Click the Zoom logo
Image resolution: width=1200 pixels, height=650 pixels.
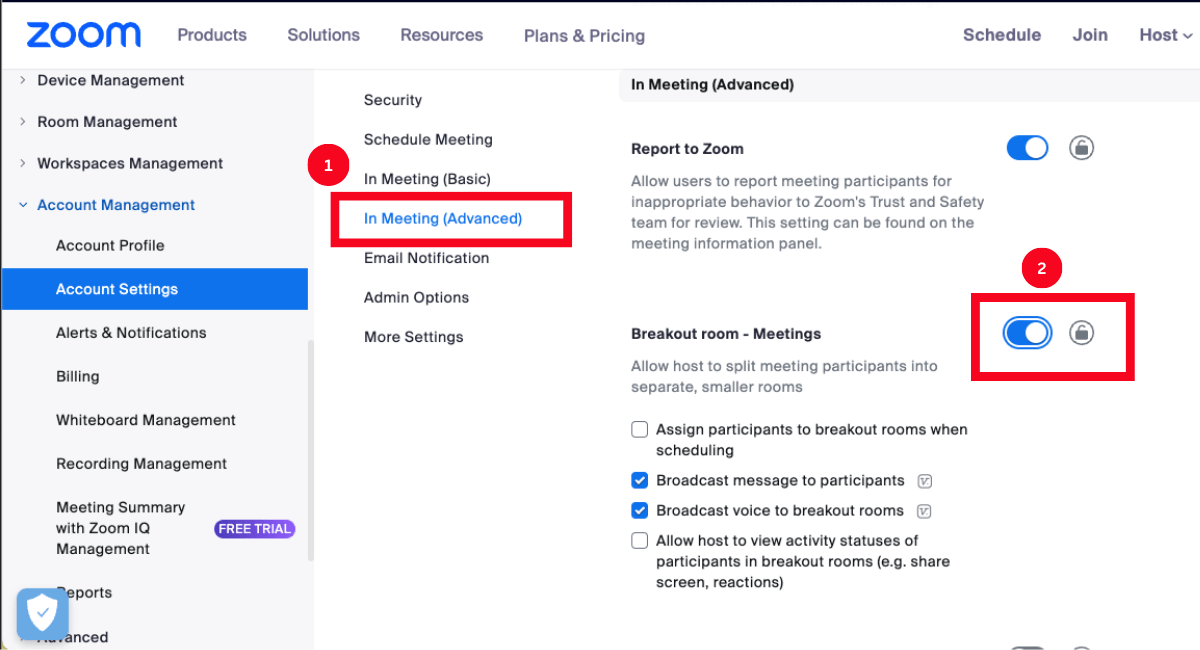point(83,35)
